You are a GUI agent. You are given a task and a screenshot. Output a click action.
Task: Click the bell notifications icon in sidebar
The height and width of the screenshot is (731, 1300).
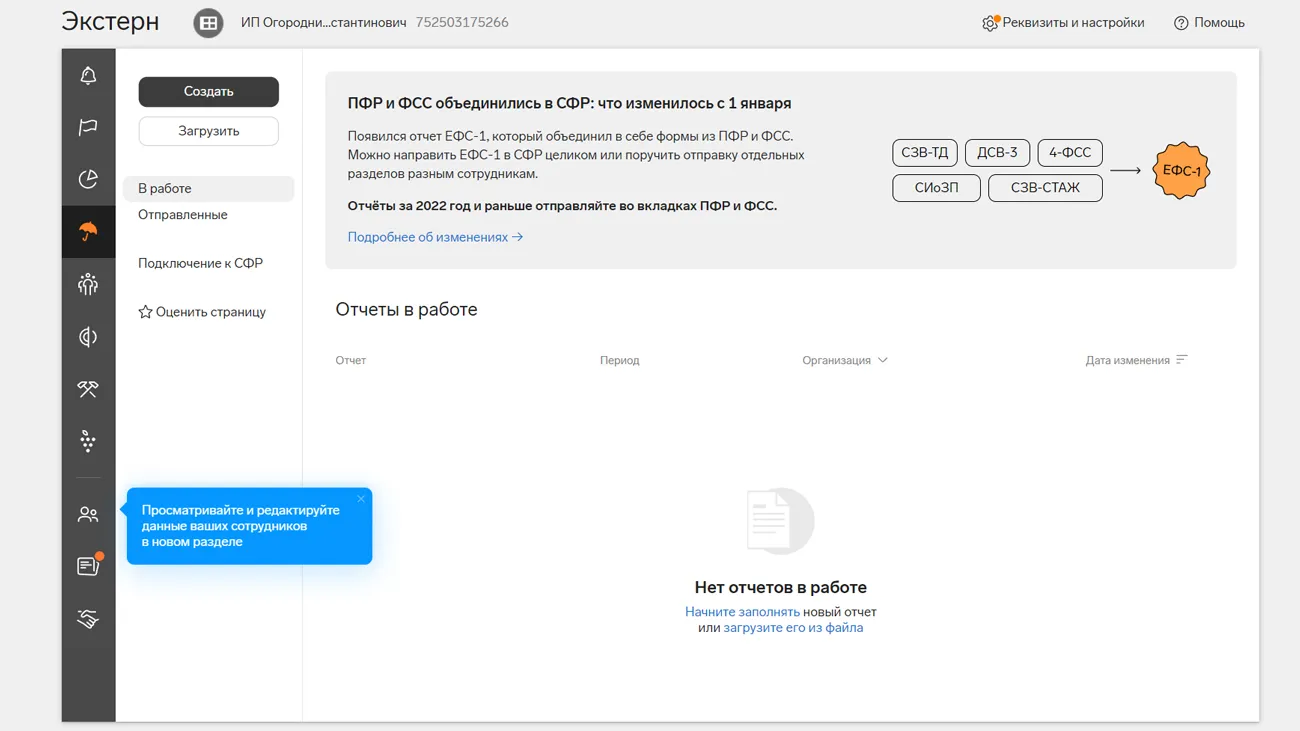[x=88, y=76]
